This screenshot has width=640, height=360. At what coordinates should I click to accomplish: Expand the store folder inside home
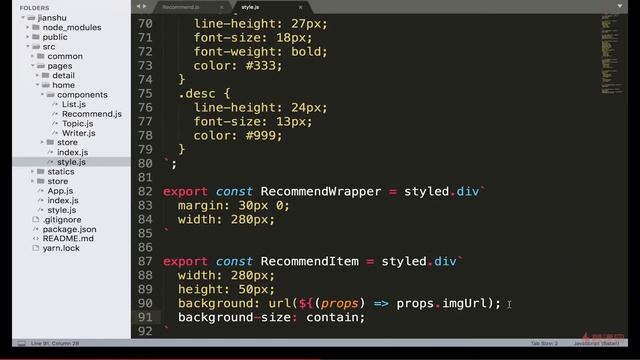coord(42,142)
